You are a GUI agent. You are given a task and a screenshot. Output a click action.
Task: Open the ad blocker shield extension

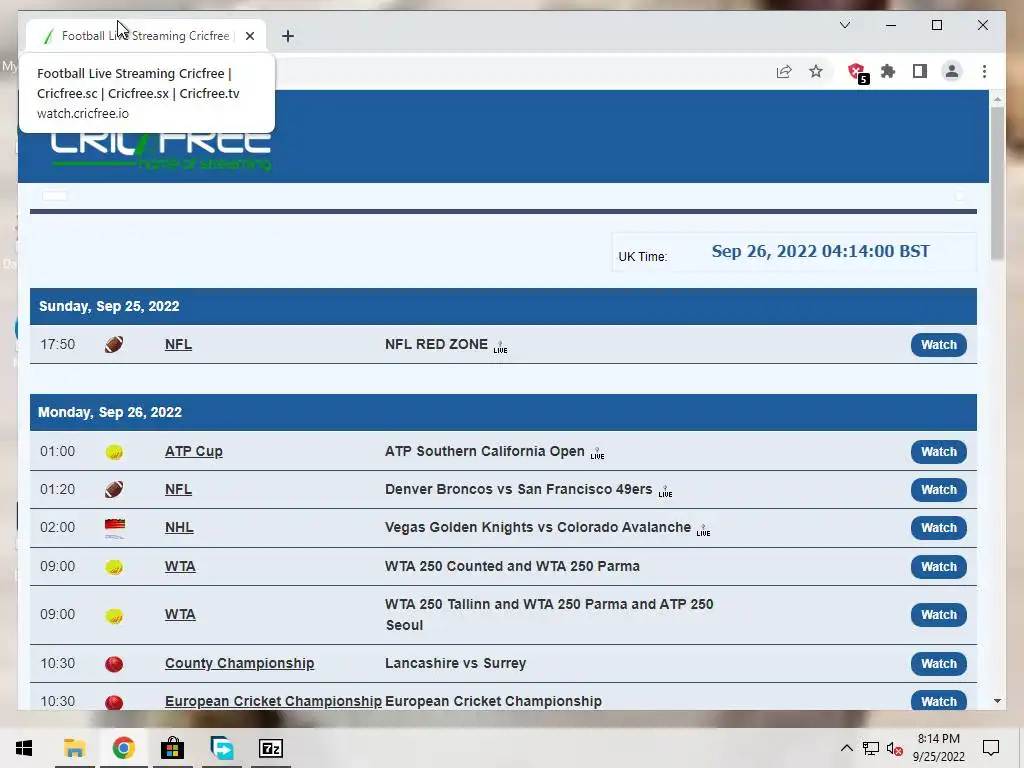857,72
